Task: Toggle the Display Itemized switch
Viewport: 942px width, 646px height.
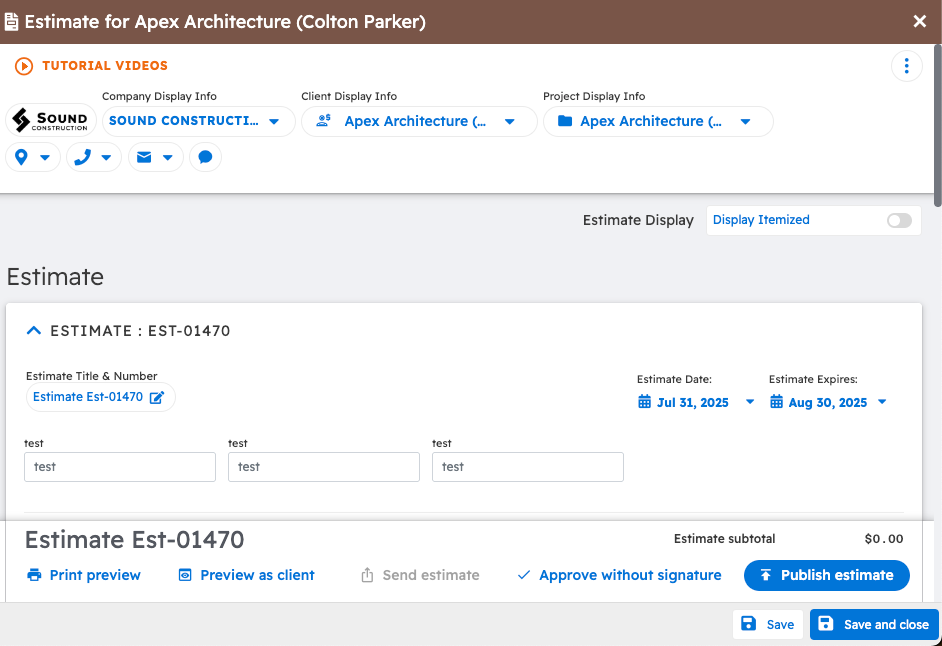Action: 899,221
